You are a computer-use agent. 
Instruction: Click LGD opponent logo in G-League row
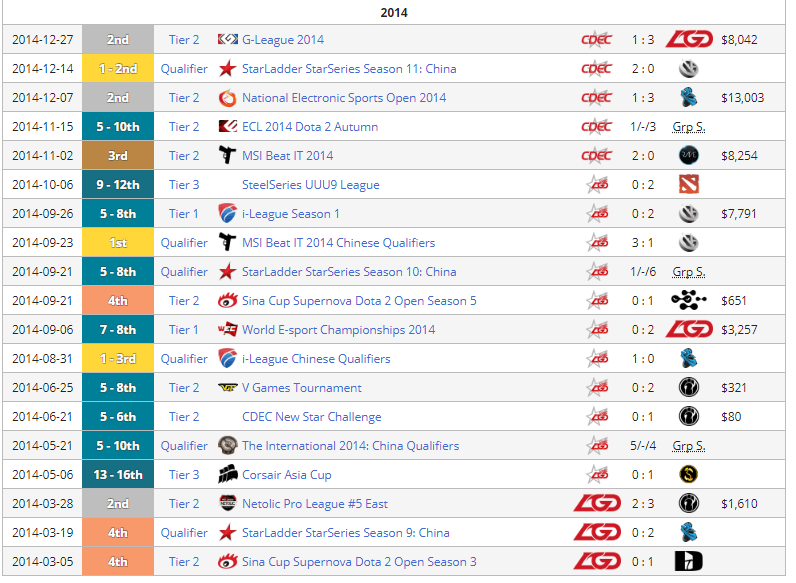pyautogui.click(x=688, y=39)
